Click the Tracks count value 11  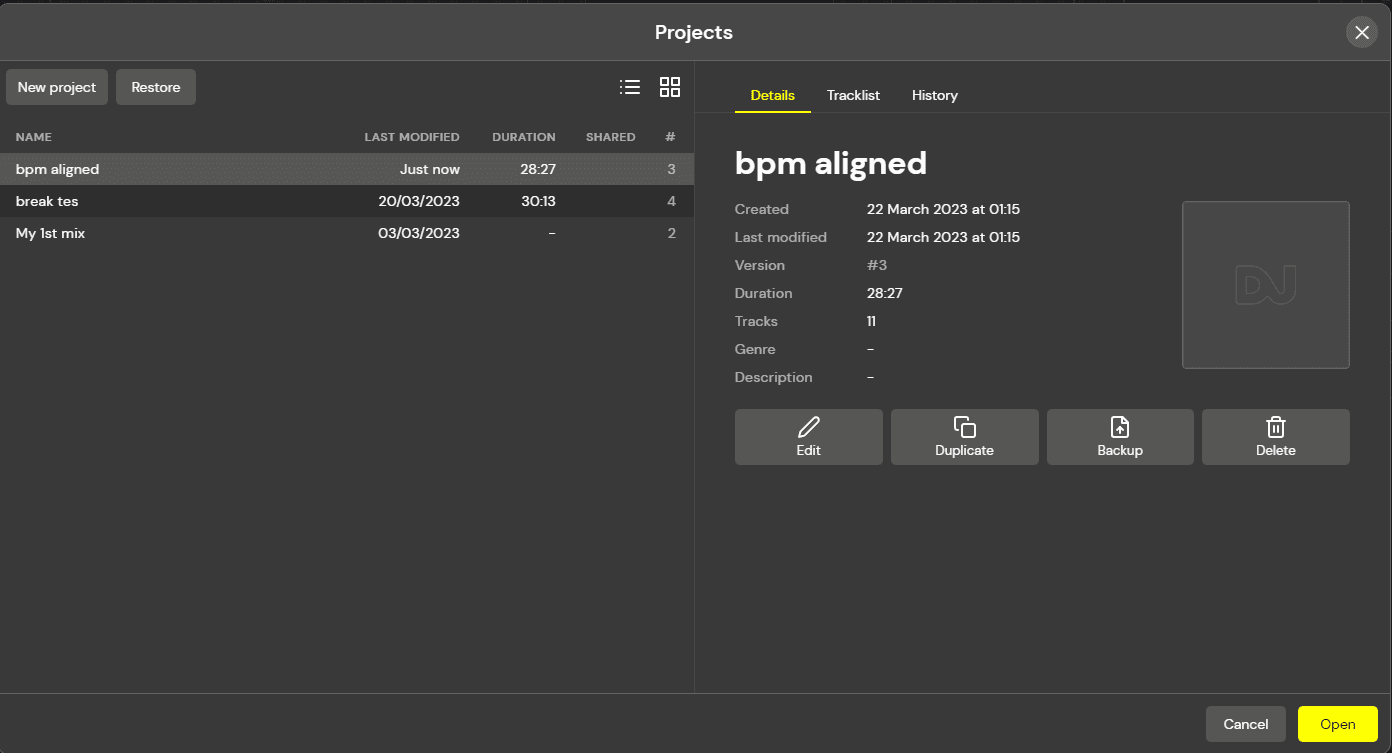(872, 321)
